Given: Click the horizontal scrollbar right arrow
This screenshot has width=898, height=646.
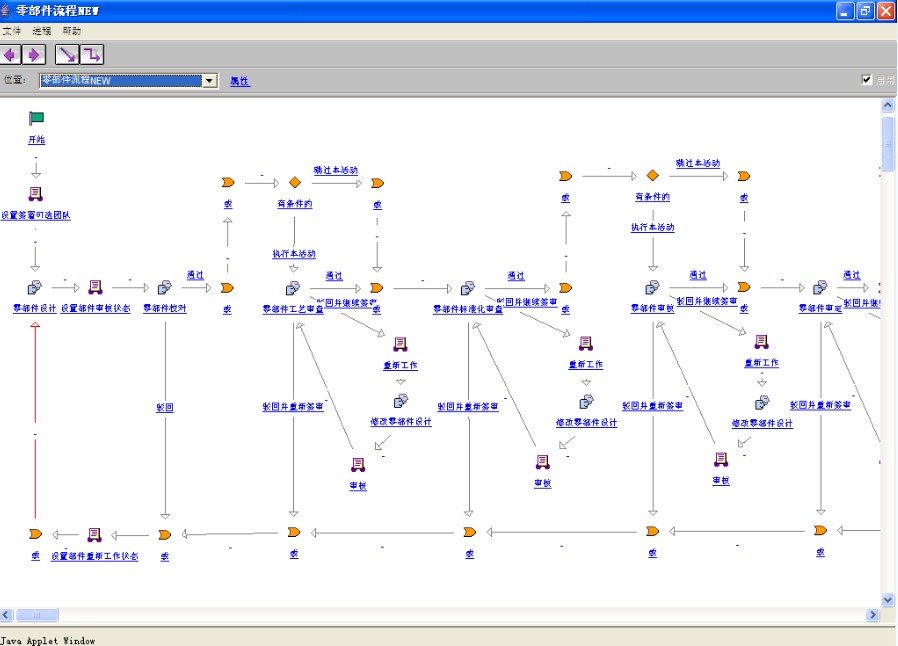Looking at the screenshot, I should [x=873, y=614].
